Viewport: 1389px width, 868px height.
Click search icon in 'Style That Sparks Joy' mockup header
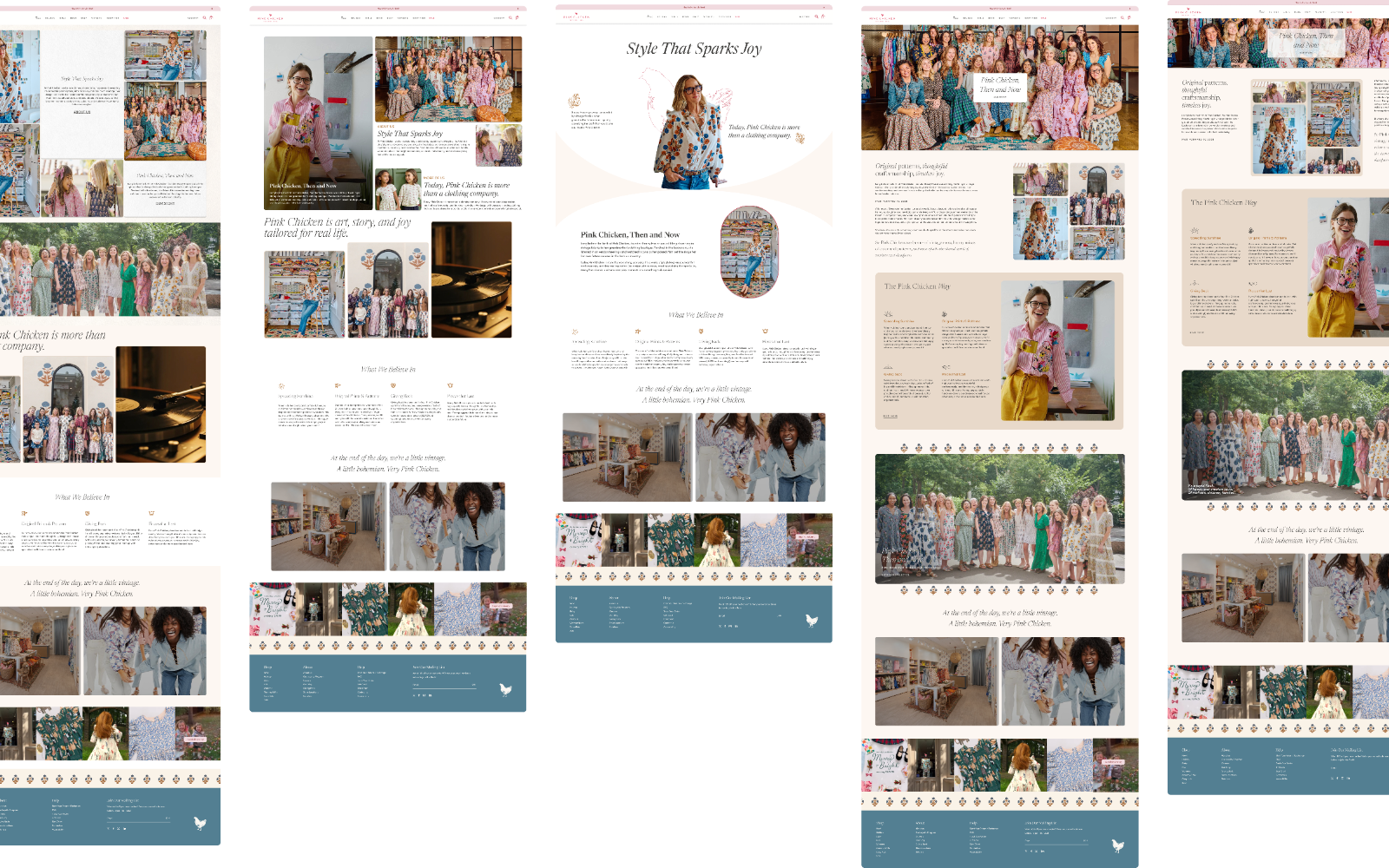(816, 16)
